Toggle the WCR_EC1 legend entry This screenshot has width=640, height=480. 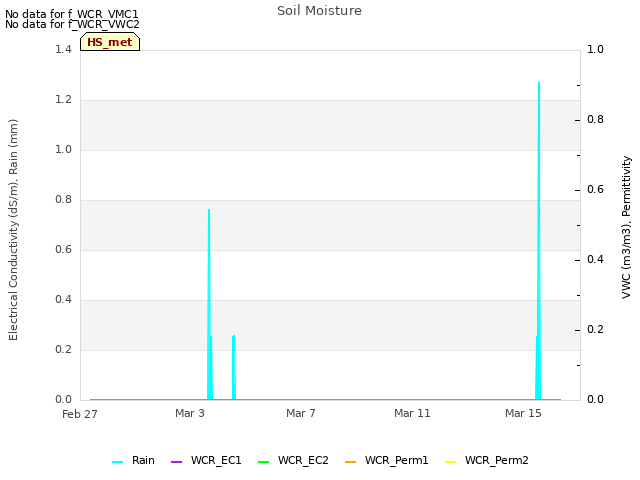pyautogui.click(x=206, y=460)
